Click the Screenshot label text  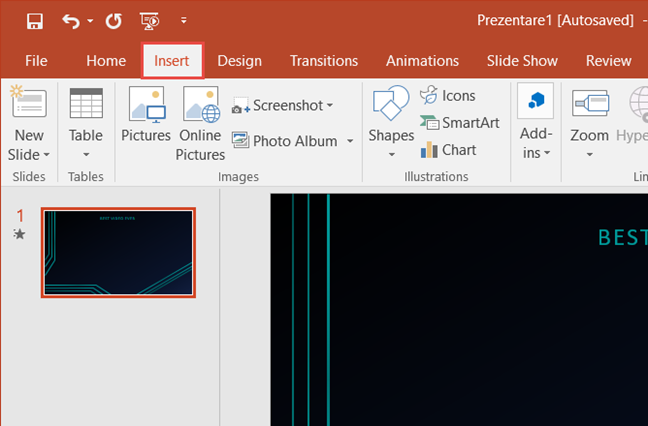(288, 105)
